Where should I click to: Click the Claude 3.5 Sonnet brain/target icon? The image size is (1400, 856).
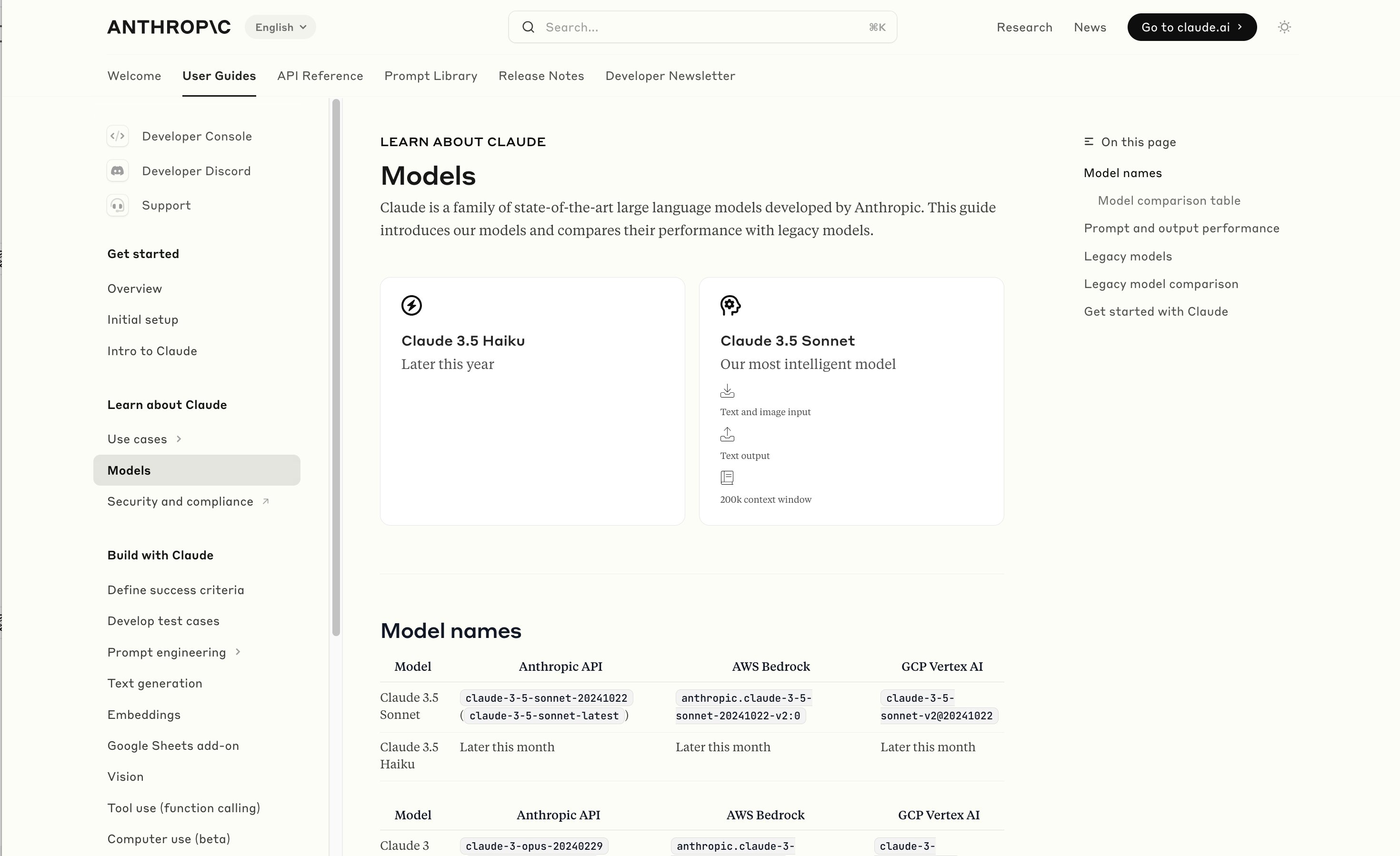pyautogui.click(x=731, y=305)
